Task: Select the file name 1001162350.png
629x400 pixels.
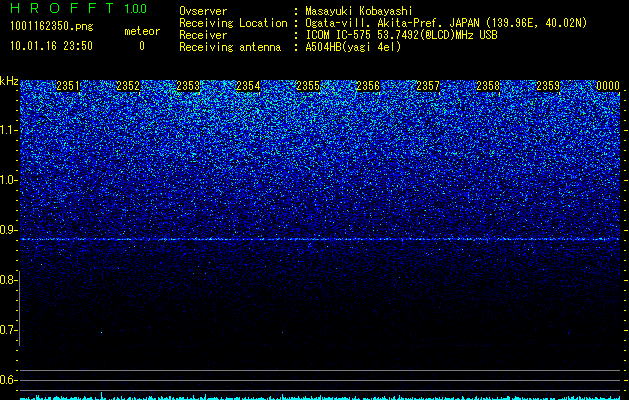Action: pos(52,27)
